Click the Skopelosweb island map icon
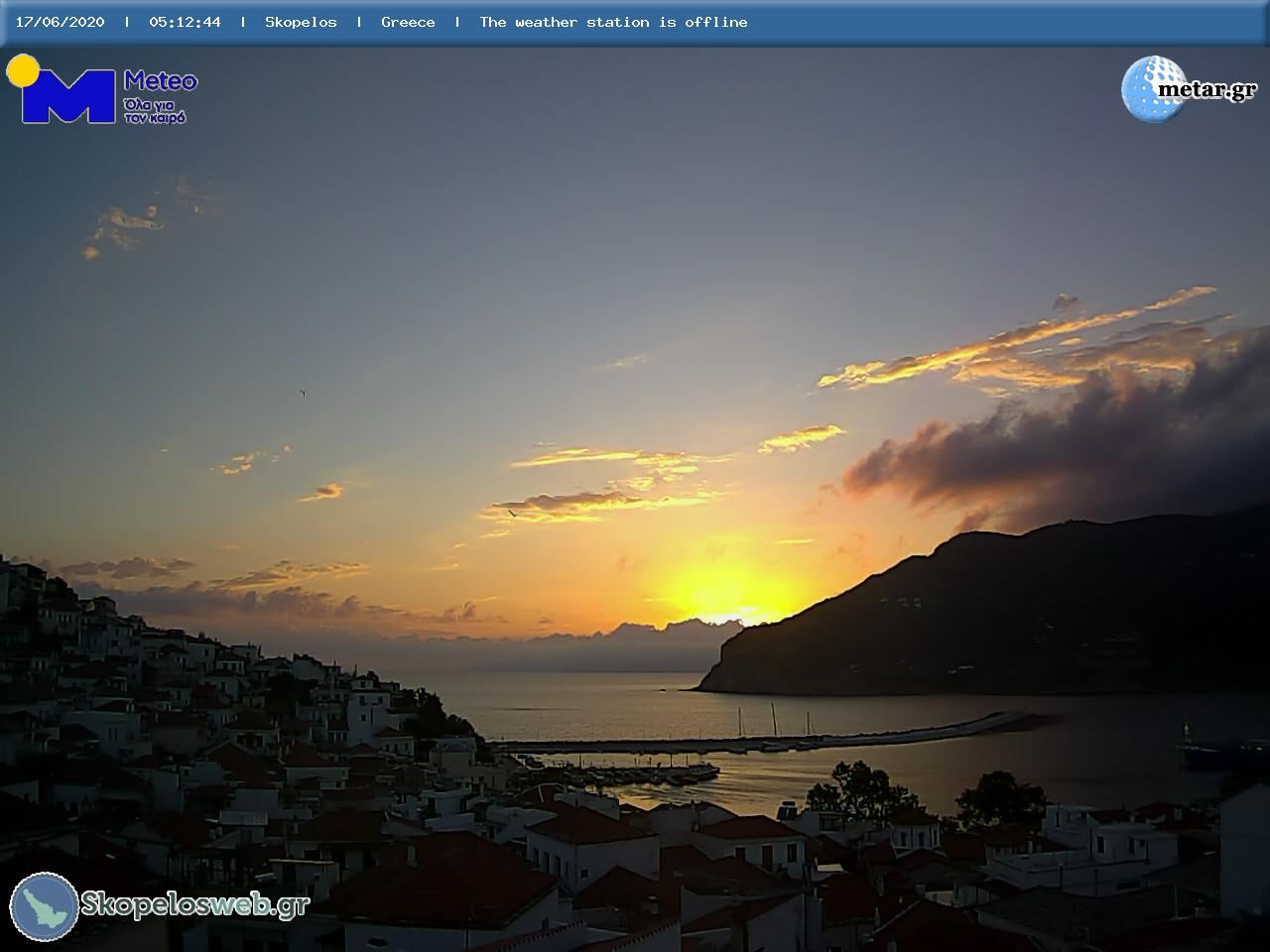The image size is (1270, 952). (45, 906)
